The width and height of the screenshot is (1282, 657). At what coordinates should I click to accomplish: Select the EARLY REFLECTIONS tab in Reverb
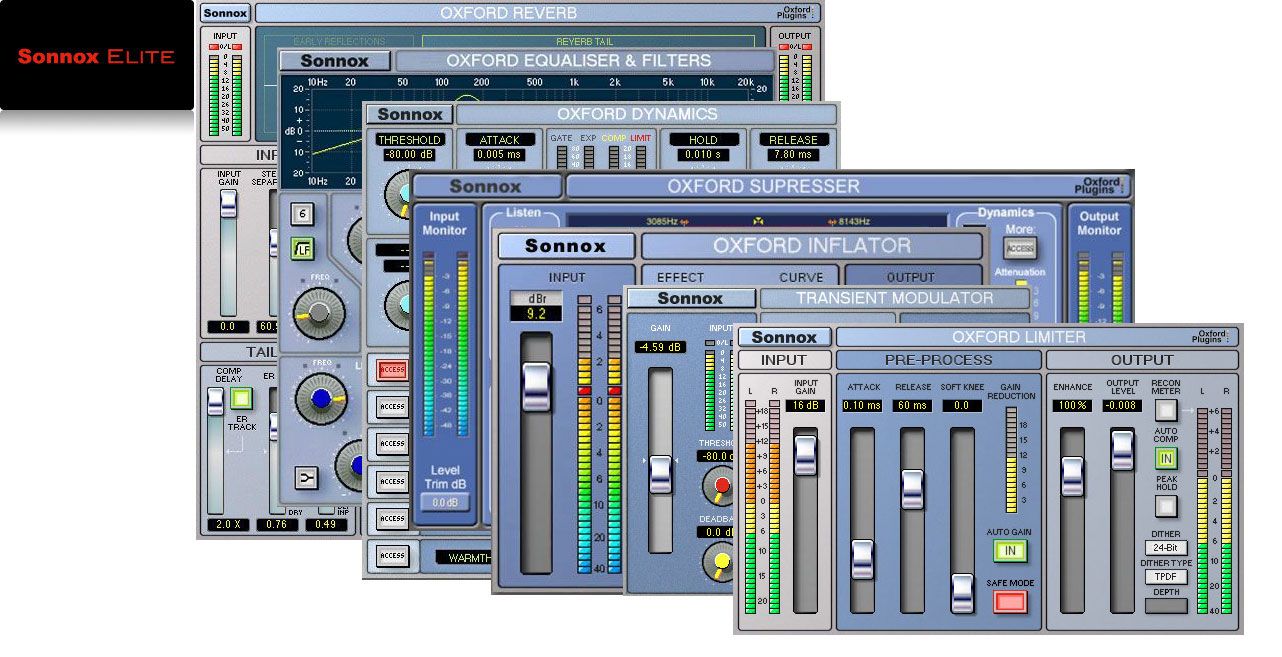click(x=339, y=42)
